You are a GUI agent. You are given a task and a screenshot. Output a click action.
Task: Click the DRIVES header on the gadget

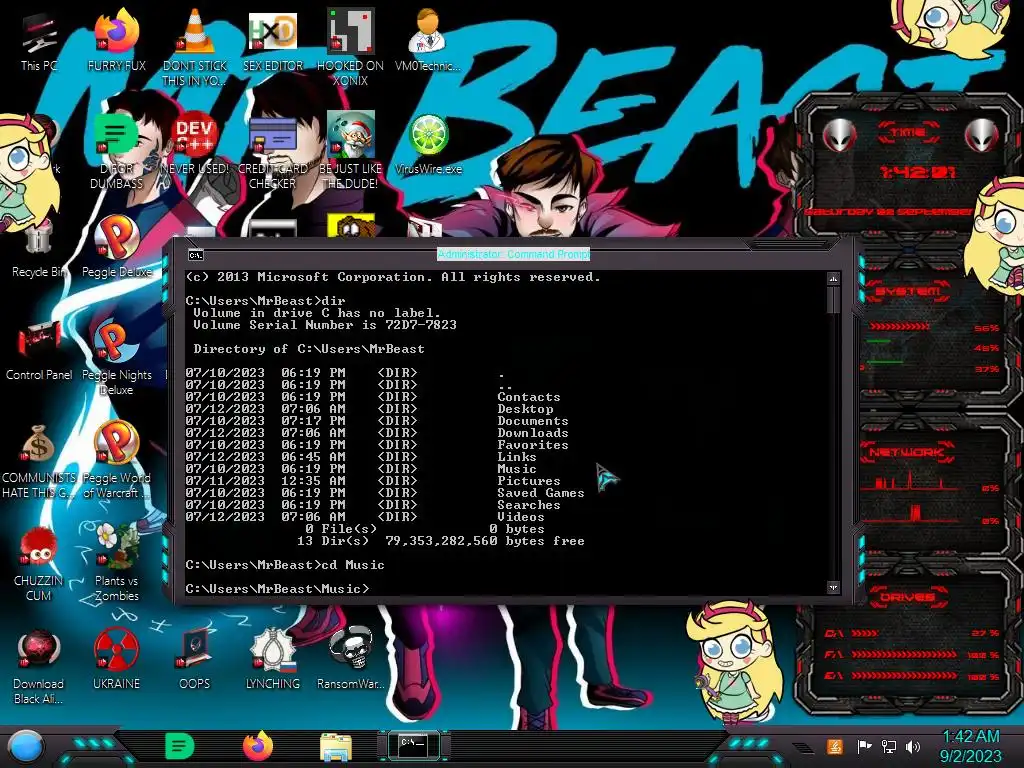coord(908,597)
